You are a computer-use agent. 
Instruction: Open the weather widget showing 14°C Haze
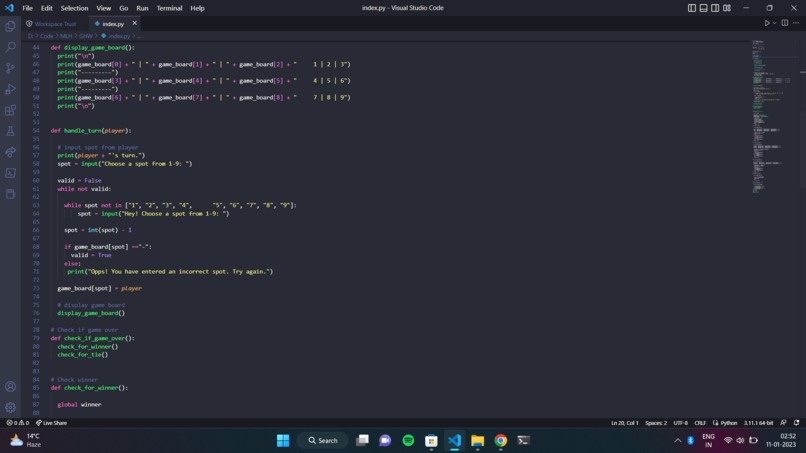point(26,440)
